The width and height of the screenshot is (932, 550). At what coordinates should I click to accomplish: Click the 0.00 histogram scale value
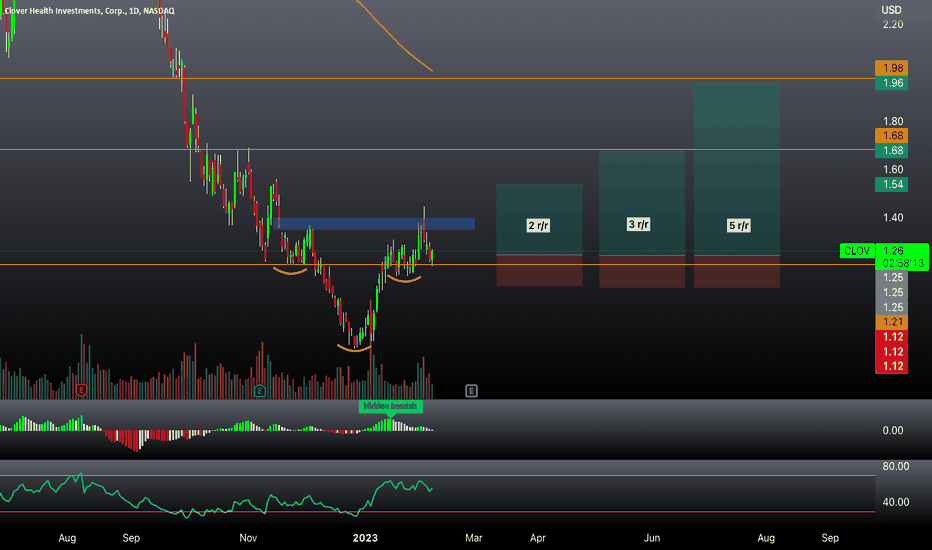[893, 430]
